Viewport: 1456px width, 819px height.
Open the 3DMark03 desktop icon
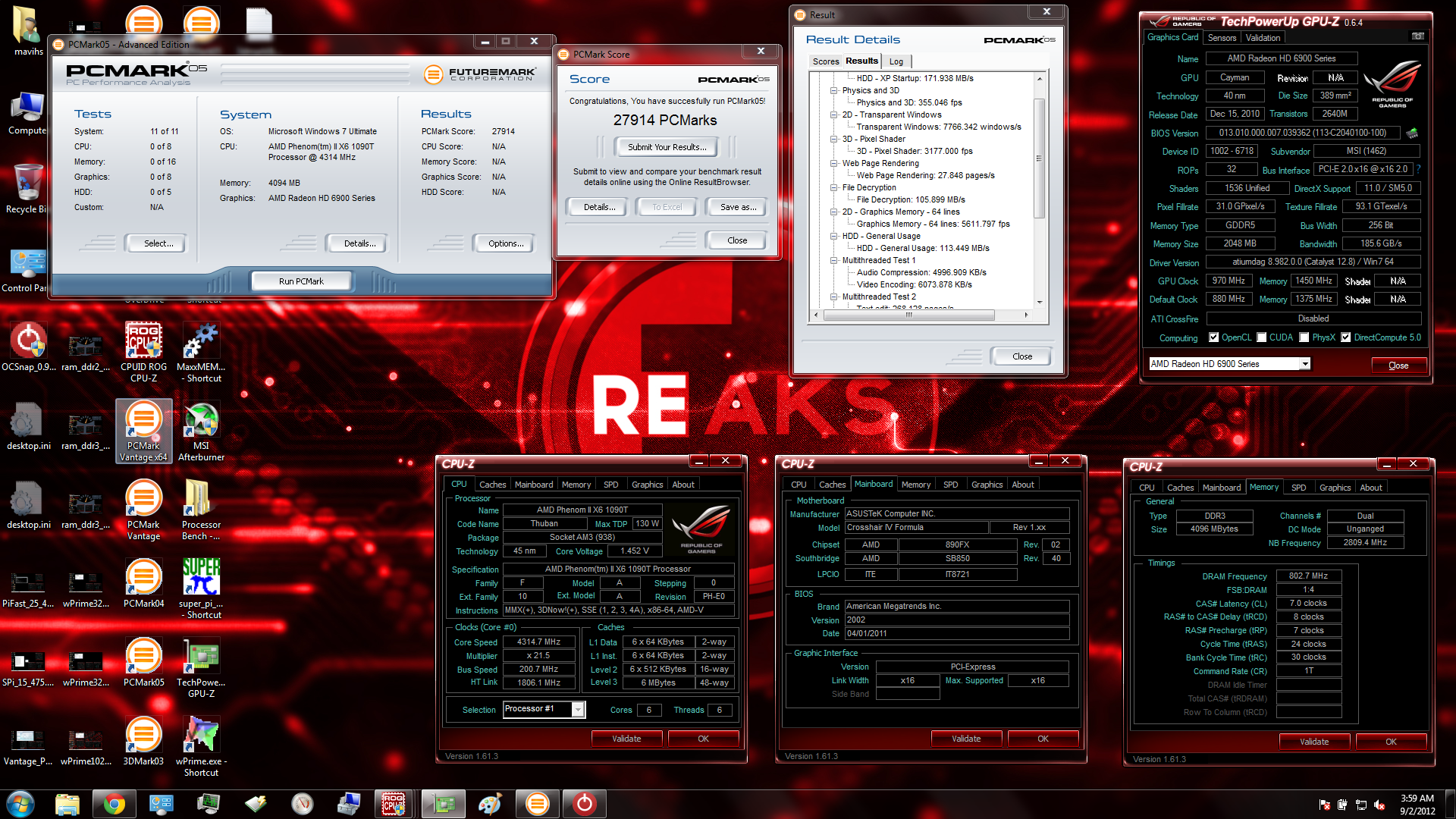point(143,741)
